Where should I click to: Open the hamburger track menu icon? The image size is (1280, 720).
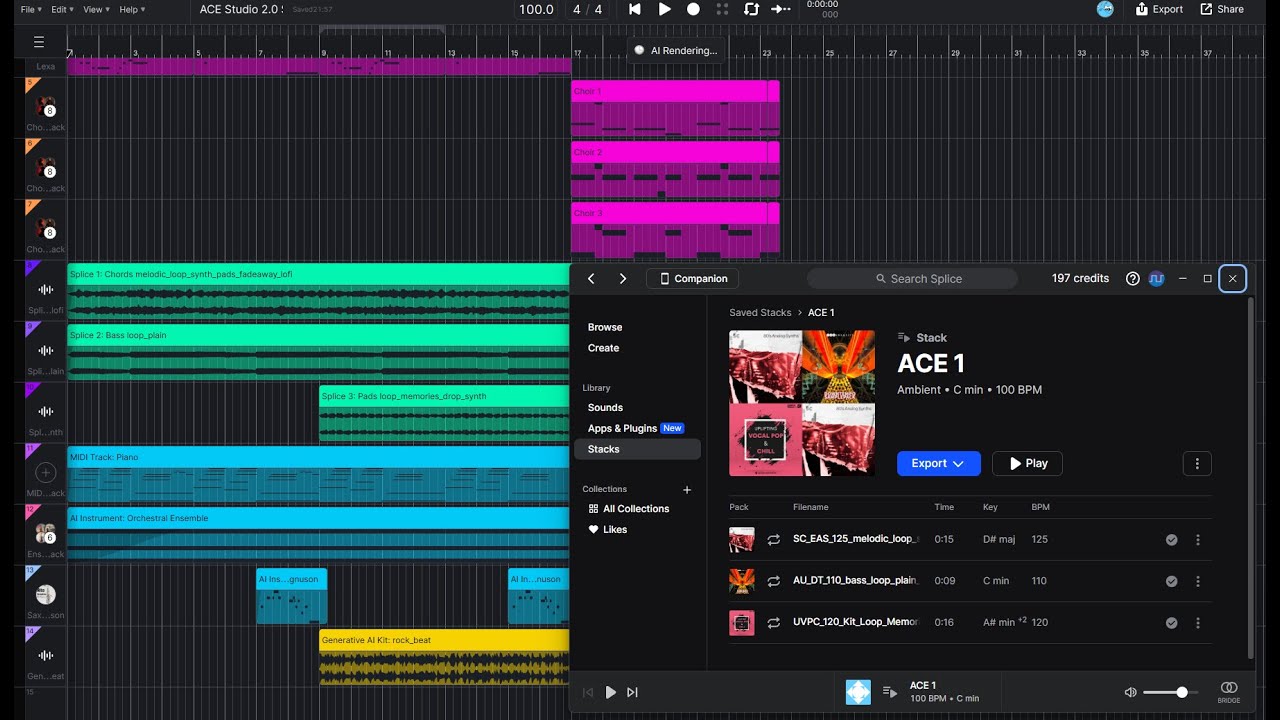click(x=39, y=42)
